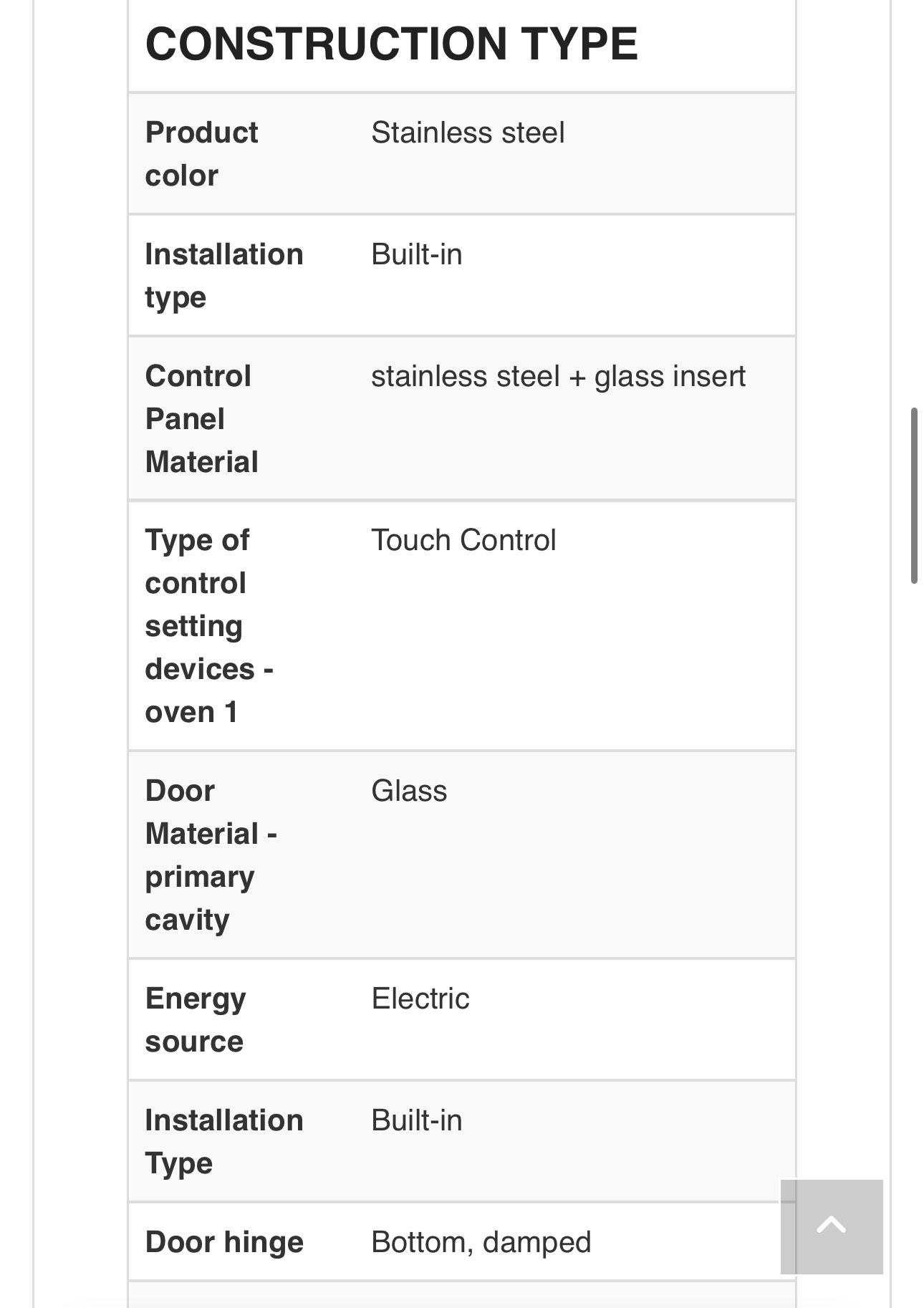This screenshot has height=1308, width=924.
Task: Click the Door hinge label
Action: tap(223, 1243)
